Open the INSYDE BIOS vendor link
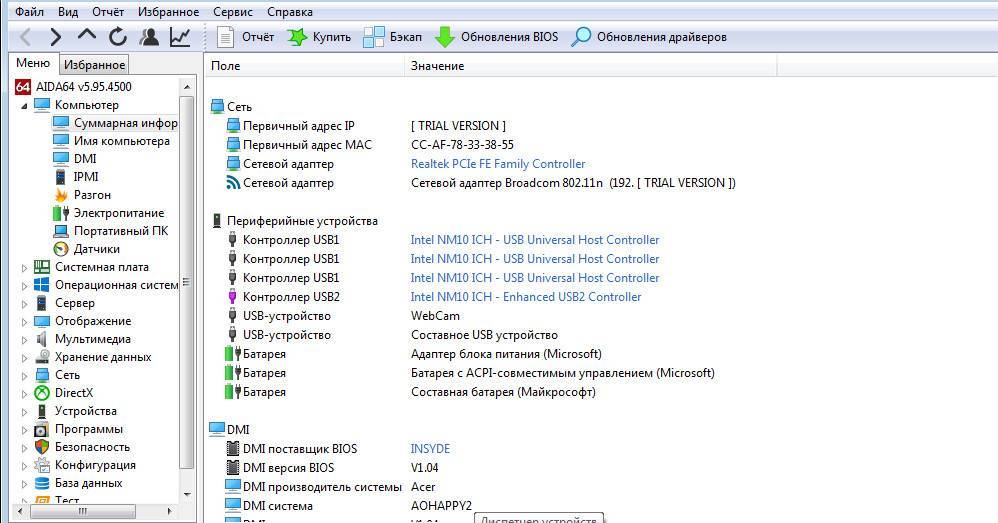The image size is (998, 523). [430, 449]
